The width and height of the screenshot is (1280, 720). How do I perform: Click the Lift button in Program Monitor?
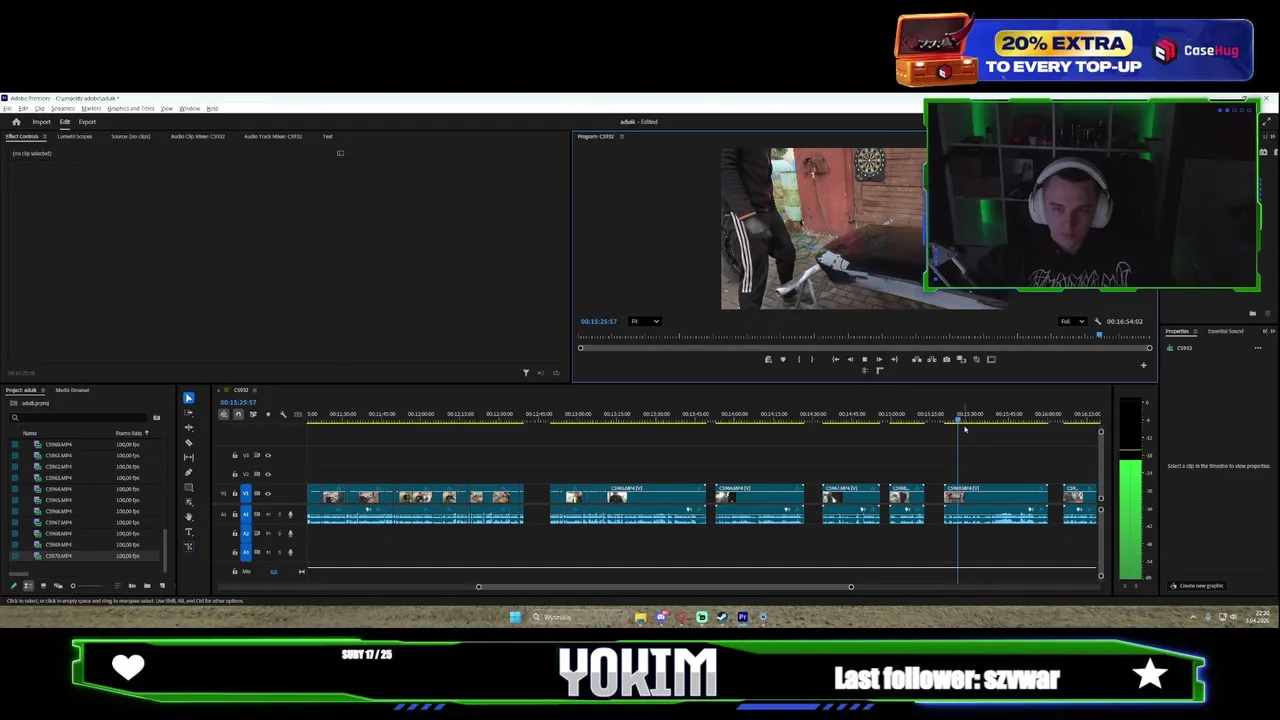click(x=917, y=359)
